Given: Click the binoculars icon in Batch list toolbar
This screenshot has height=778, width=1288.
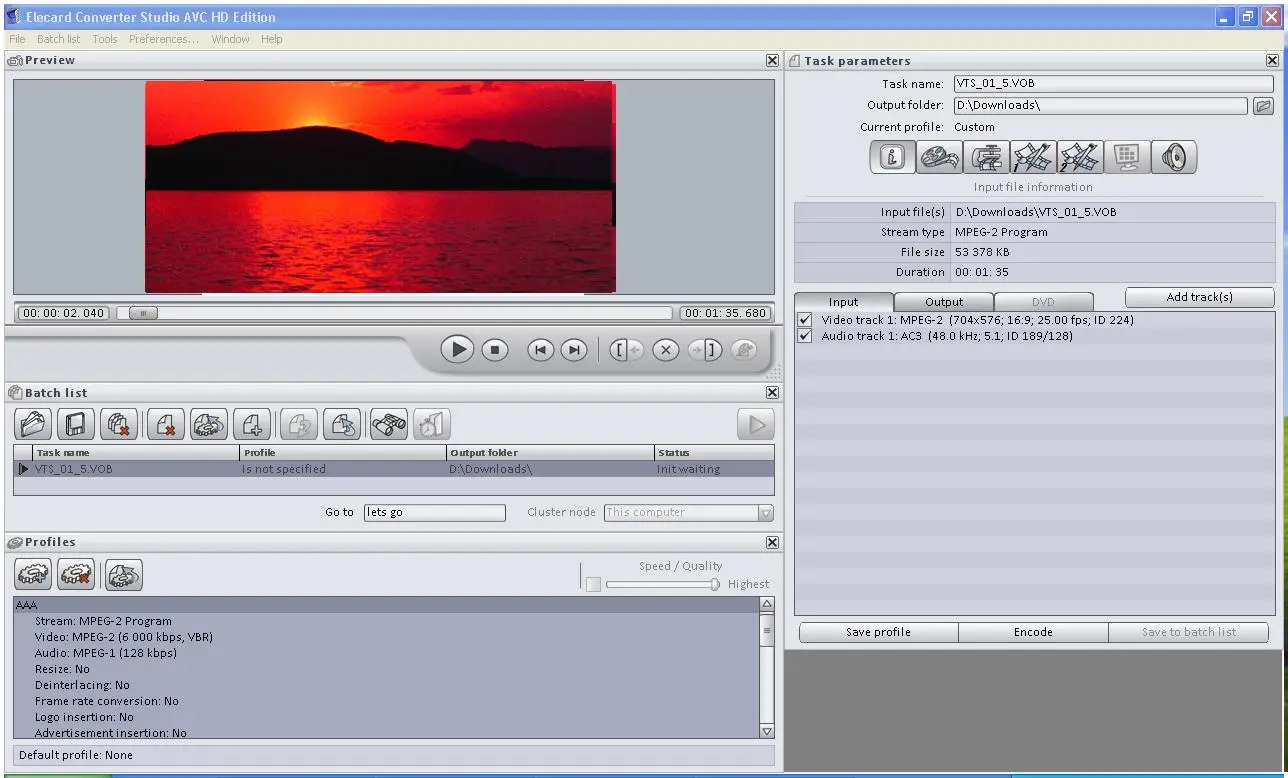Looking at the screenshot, I should click(388, 424).
